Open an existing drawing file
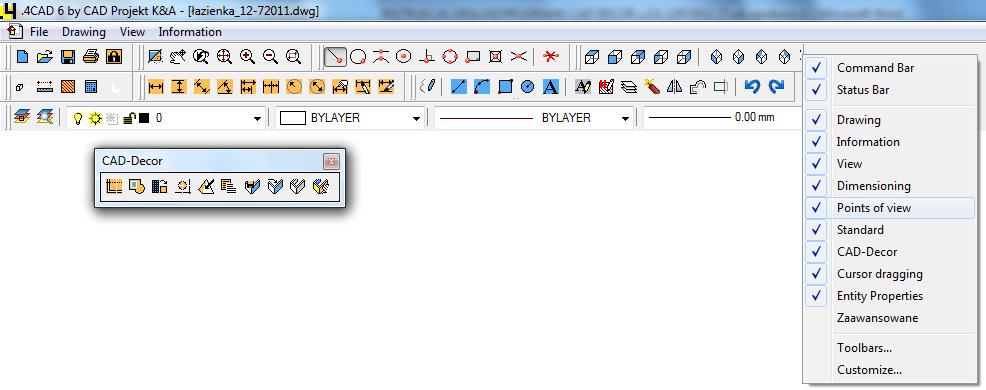Image resolution: width=986 pixels, height=390 pixels. click(45, 57)
